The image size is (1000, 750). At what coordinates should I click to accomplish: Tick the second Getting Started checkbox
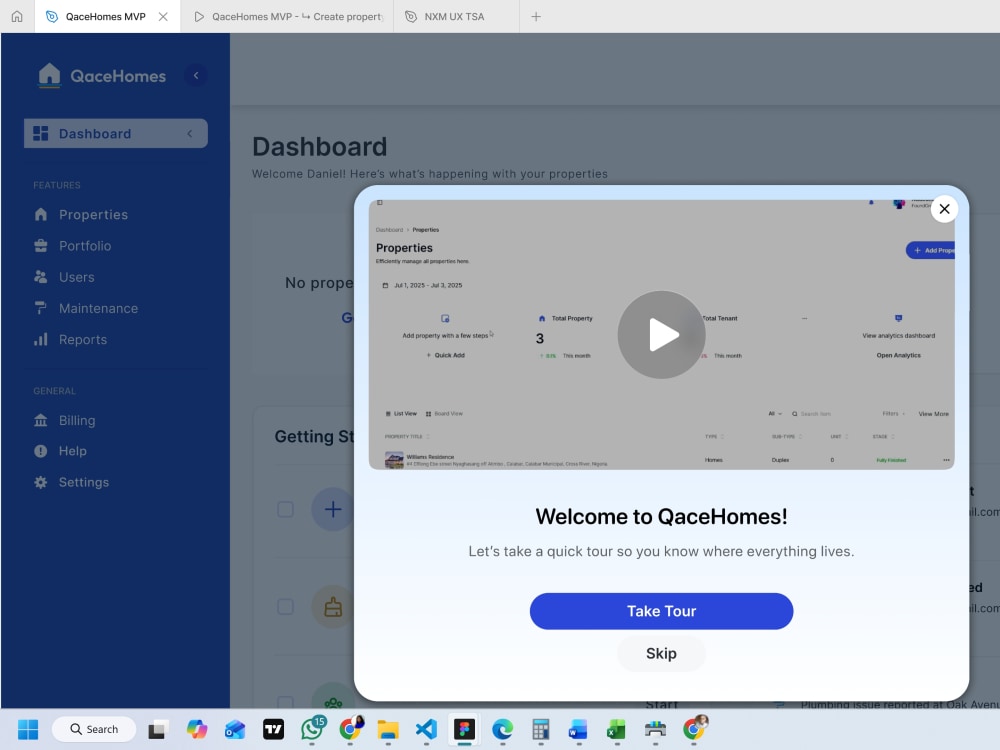tap(285, 606)
